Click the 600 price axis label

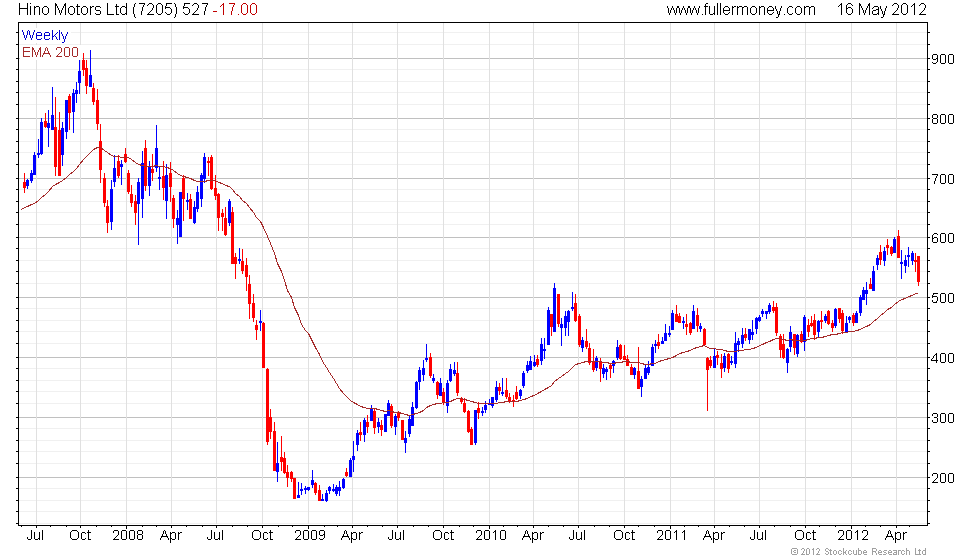tap(943, 239)
